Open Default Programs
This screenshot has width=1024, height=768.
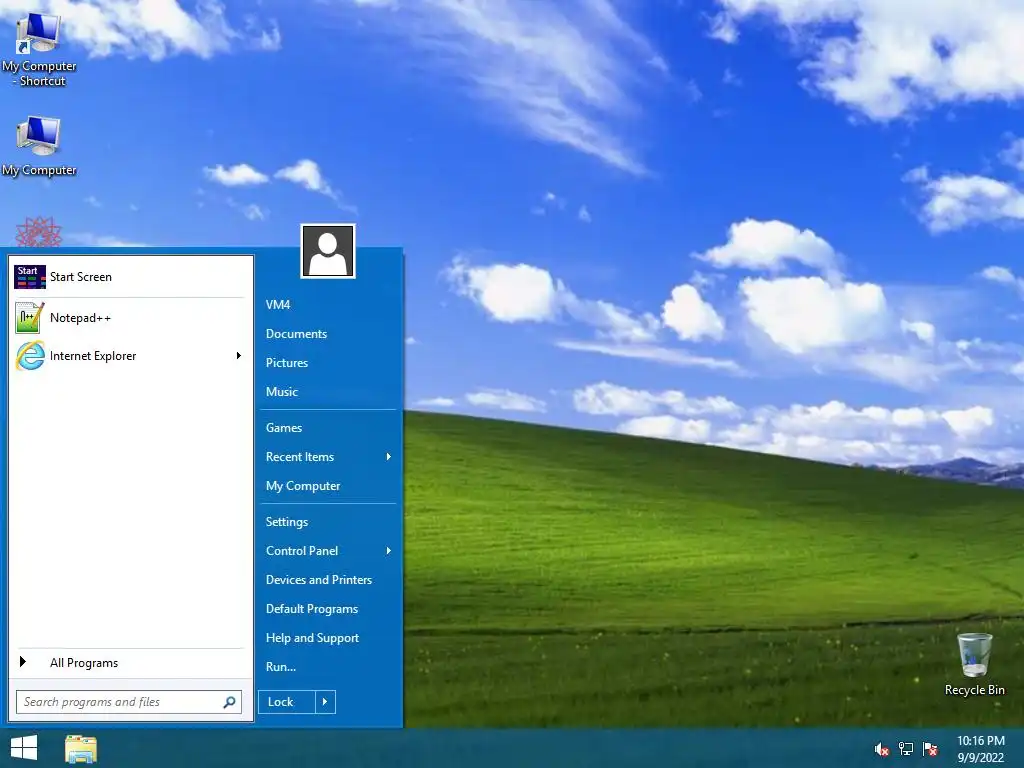tap(328, 609)
